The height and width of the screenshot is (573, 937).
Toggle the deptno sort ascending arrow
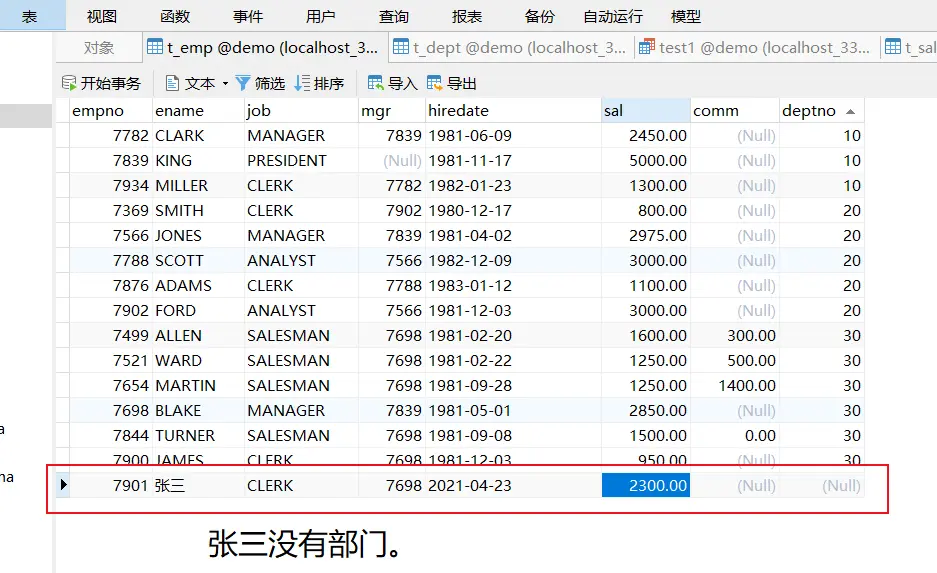point(850,112)
